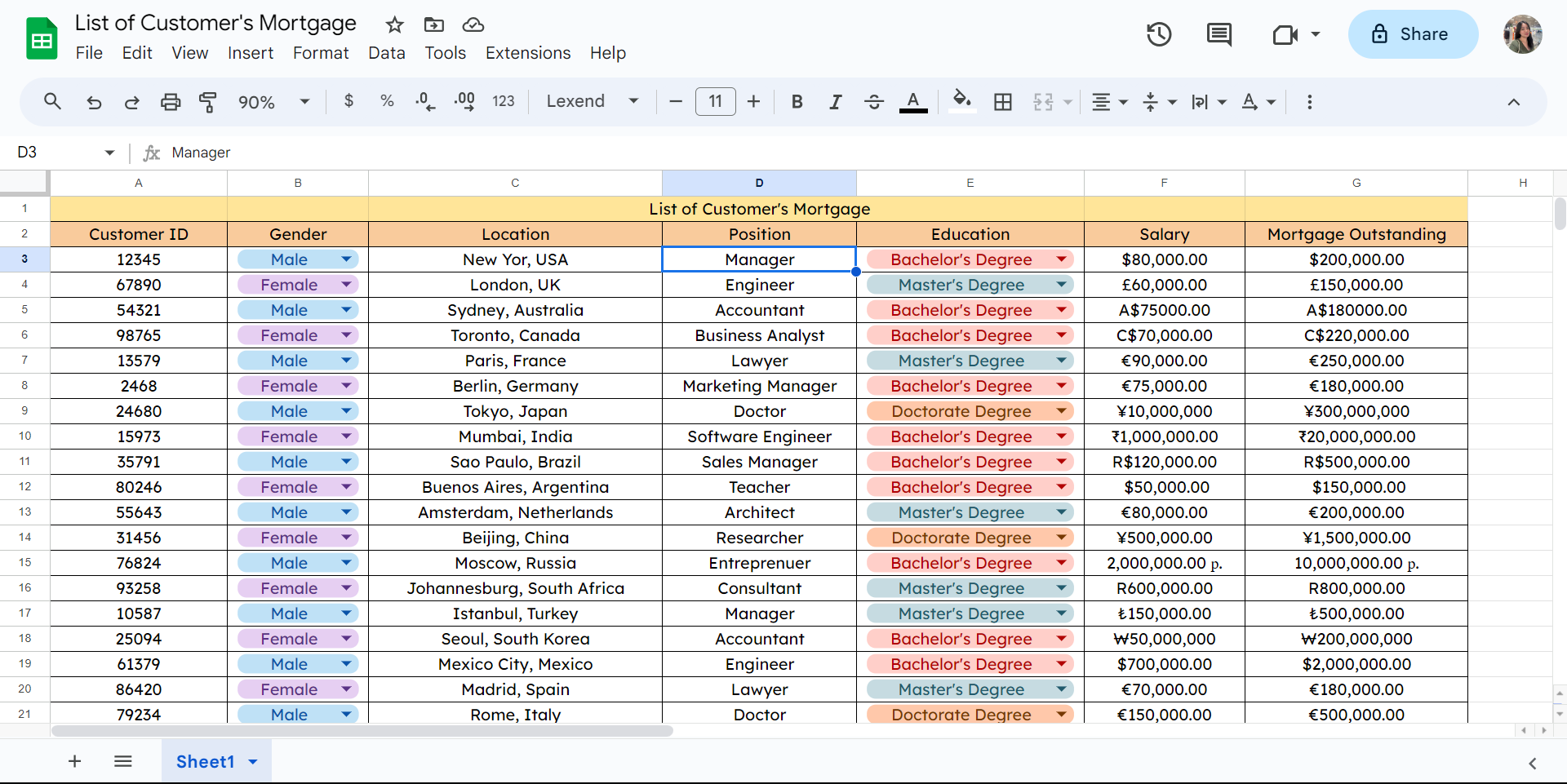Open Name box dropdown arrow
The image size is (1567, 784).
point(109,153)
